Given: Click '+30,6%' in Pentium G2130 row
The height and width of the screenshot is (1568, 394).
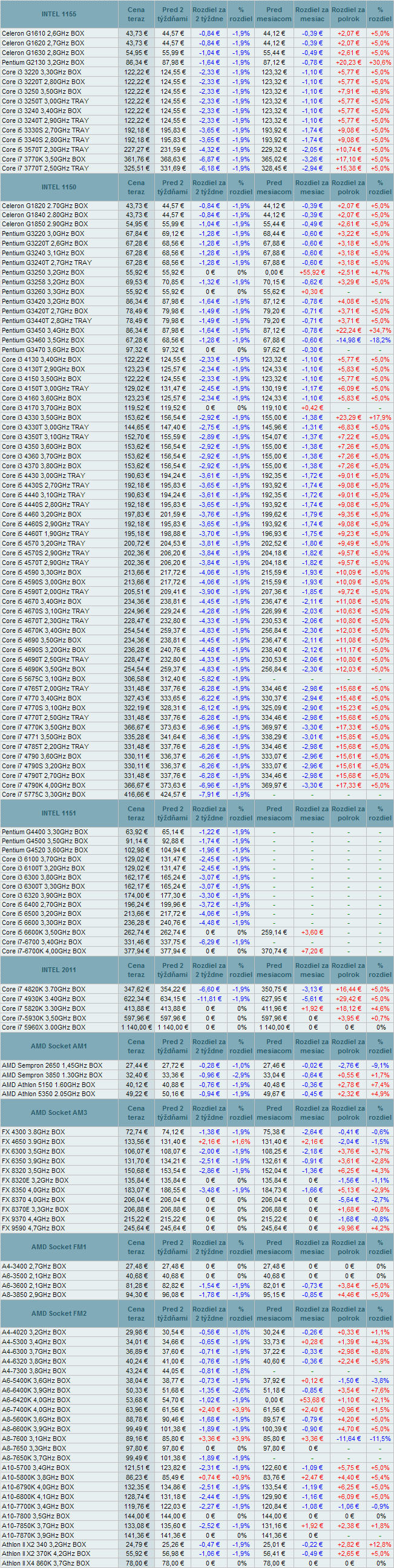Looking at the screenshot, I should point(380,62).
